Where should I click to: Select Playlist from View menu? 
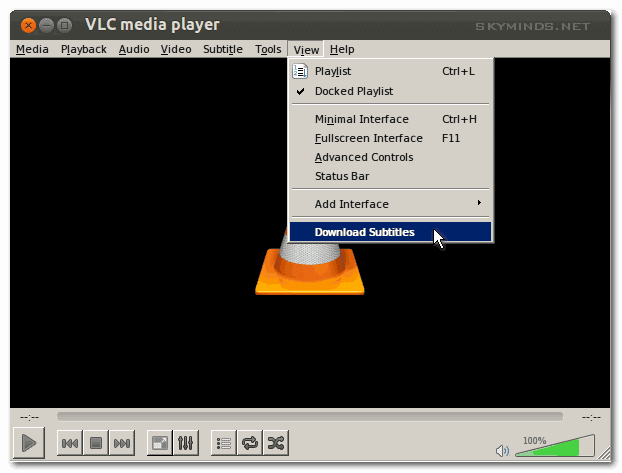click(x=390, y=71)
